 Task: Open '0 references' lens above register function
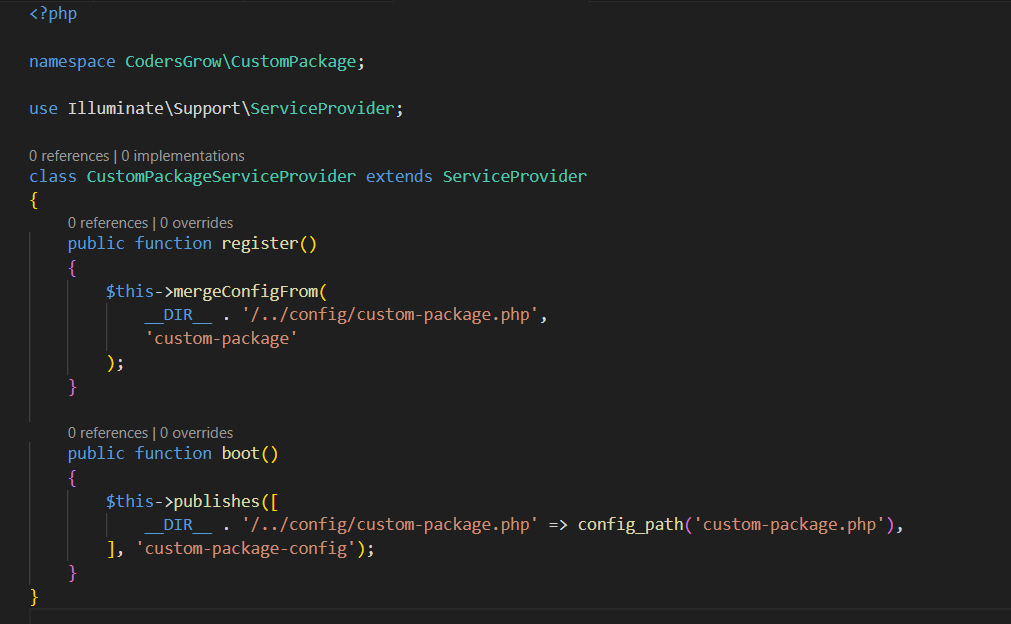[108, 223]
